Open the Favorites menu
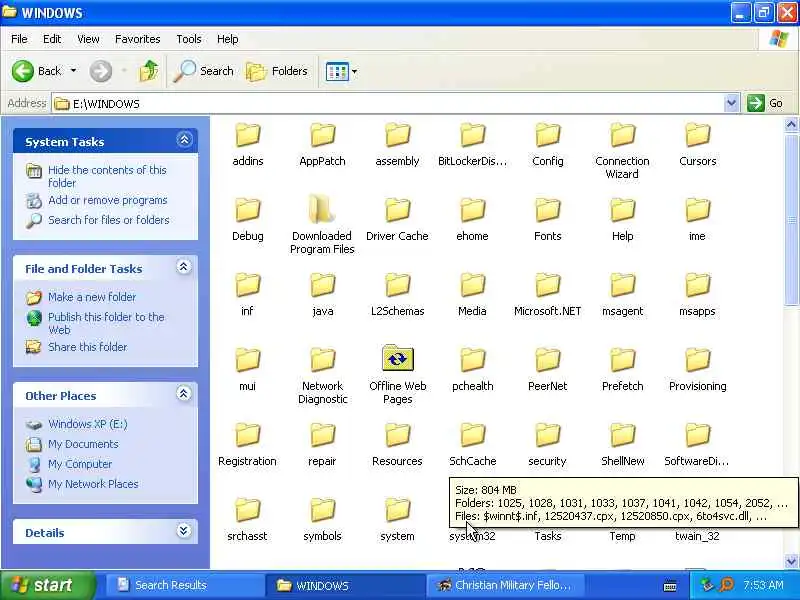Viewport: 800px width, 600px height. (x=137, y=39)
